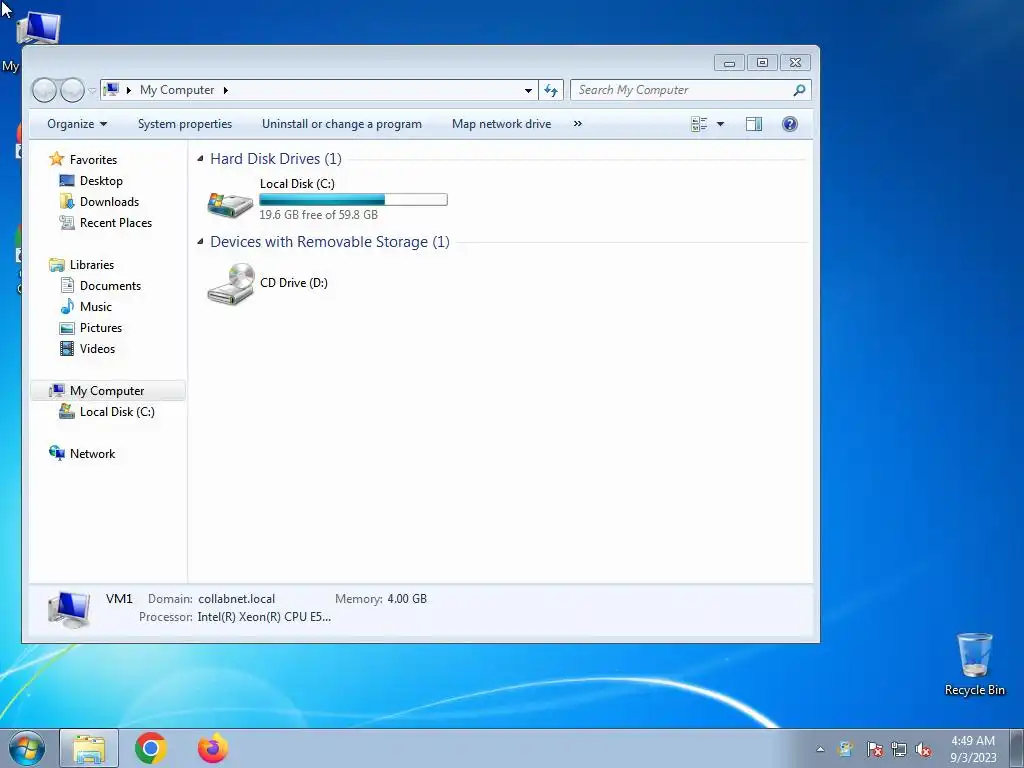Click the Change your view icon
Image resolution: width=1024 pixels, height=768 pixels.
(x=699, y=124)
